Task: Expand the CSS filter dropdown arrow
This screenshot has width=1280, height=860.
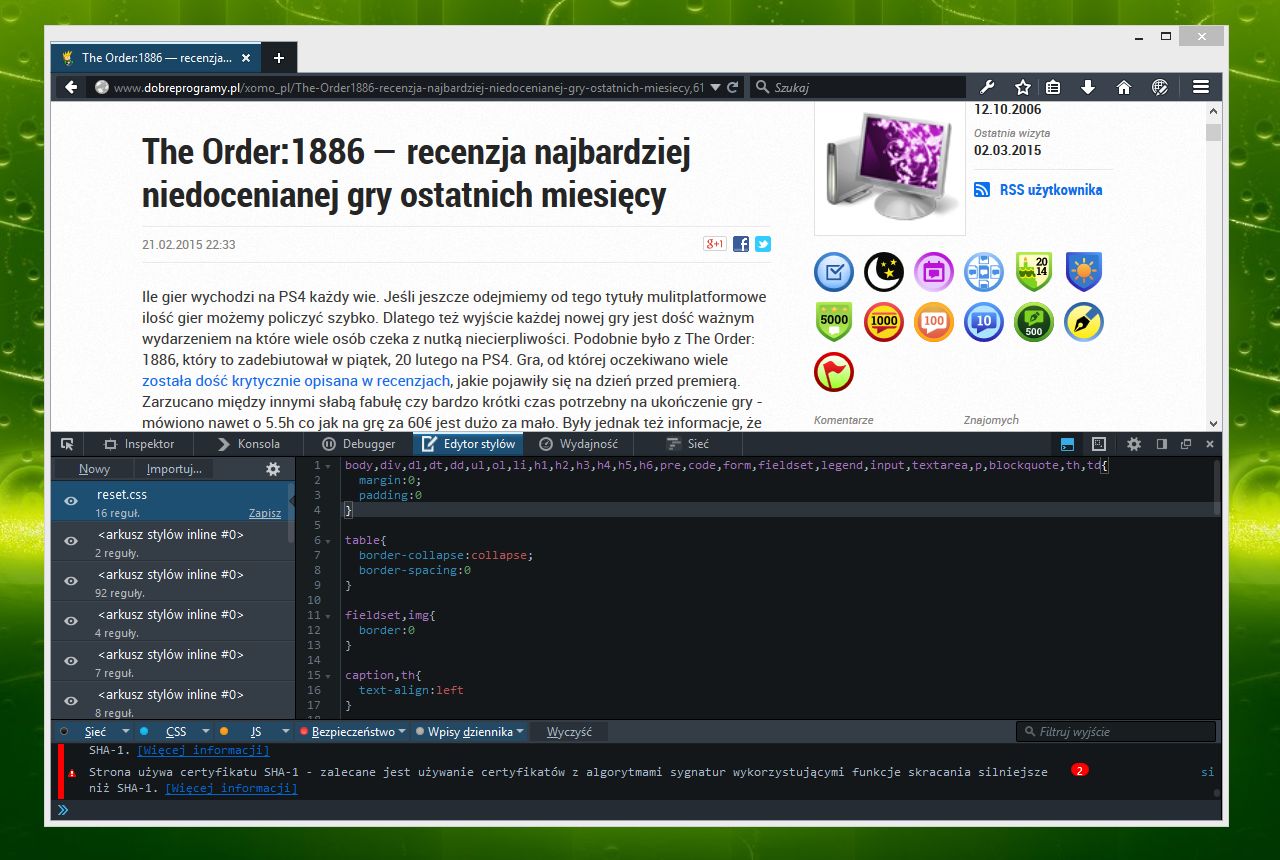Action: click(205, 732)
